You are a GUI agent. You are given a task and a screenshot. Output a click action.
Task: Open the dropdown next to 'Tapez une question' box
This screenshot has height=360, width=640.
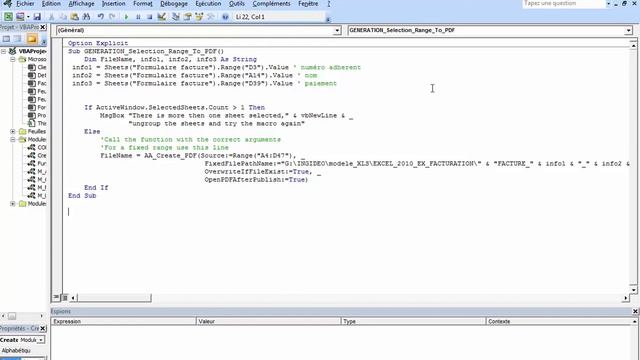coord(609,3)
